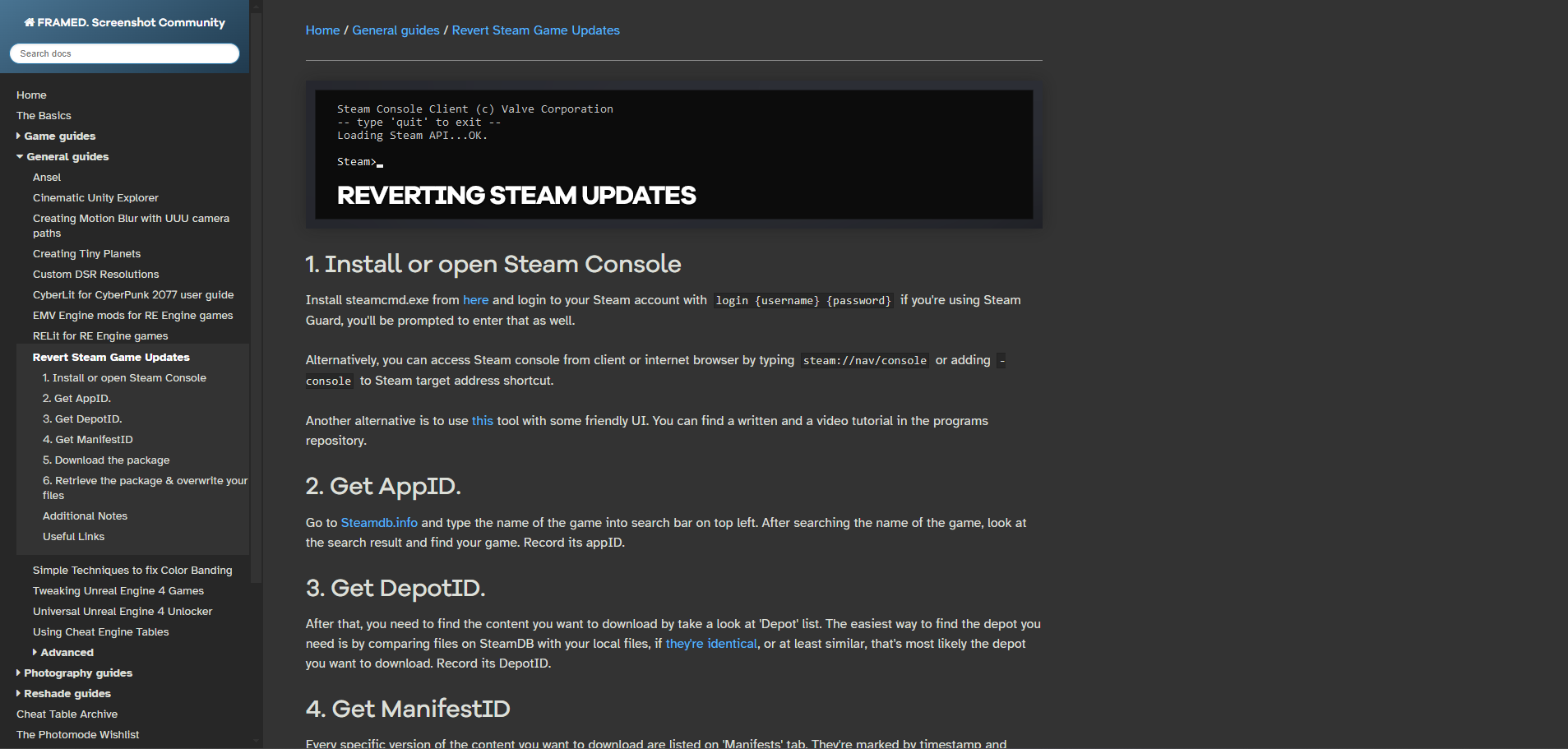Click the '1. Install or open Steam Console' heading
This screenshot has height=749, width=1568.
pyautogui.click(x=493, y=265)
